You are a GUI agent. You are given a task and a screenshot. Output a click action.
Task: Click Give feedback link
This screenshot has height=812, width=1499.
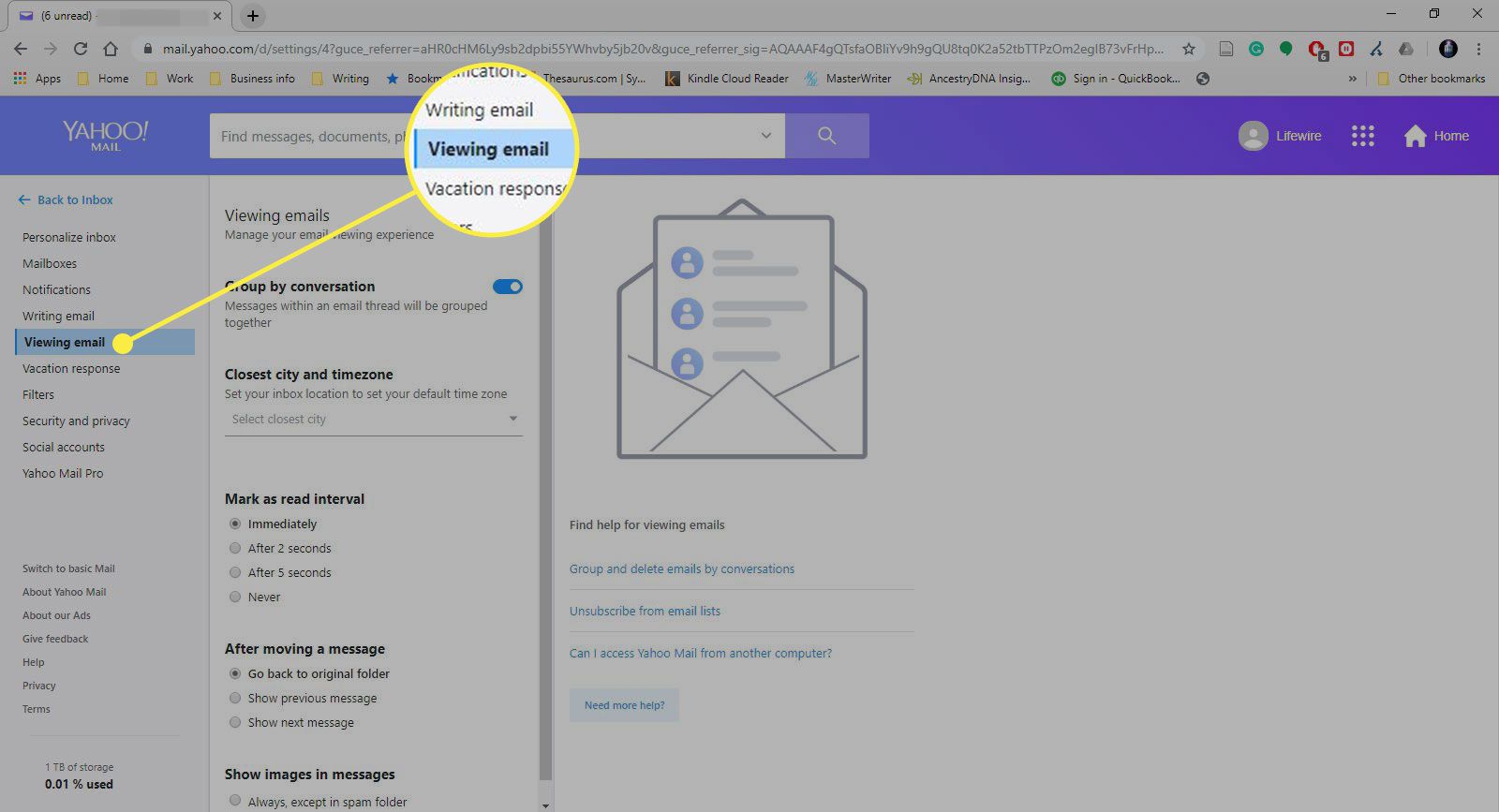click(x=55, y=639)
